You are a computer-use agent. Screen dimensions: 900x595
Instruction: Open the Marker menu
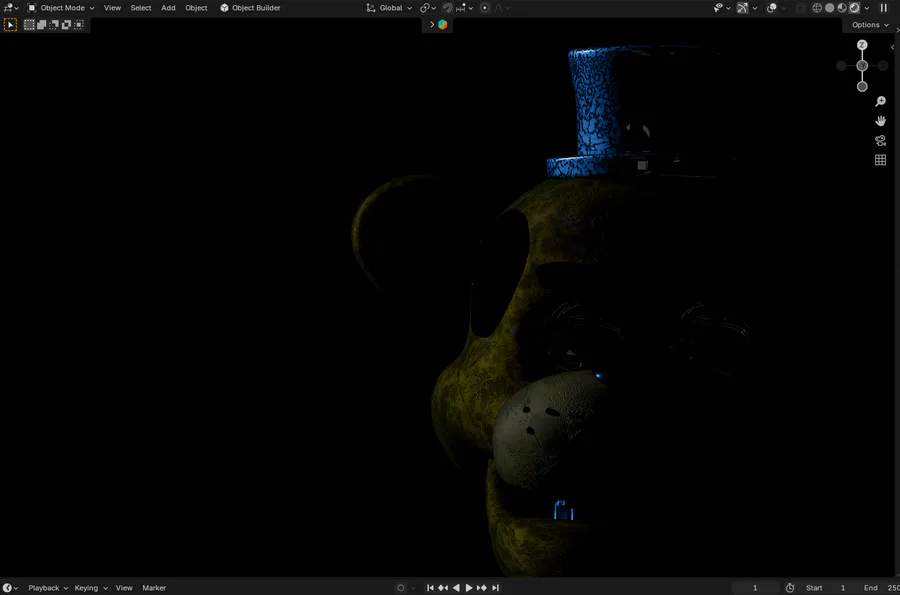point(154,588)
